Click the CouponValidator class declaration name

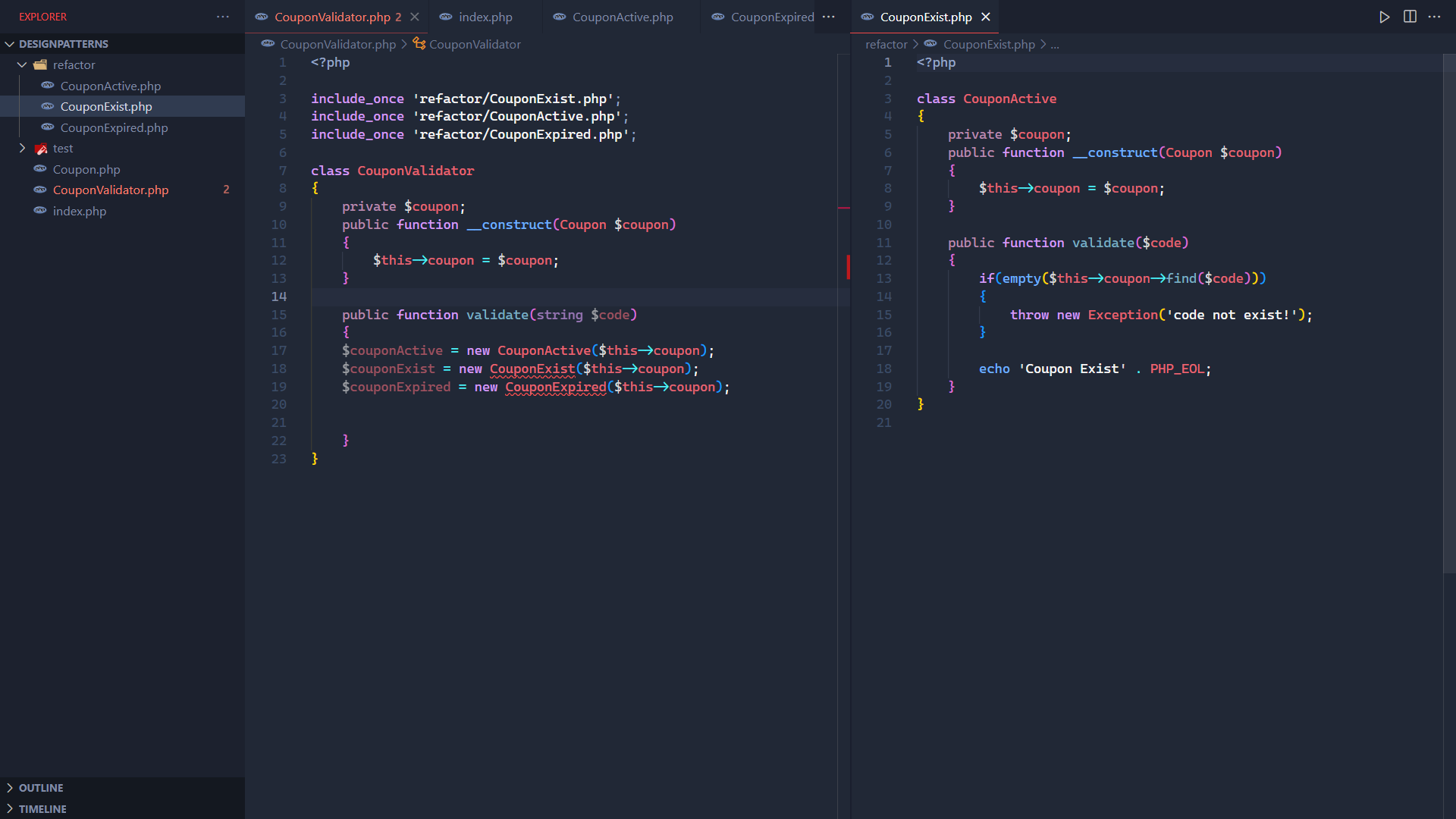click(x=416, y=171)
